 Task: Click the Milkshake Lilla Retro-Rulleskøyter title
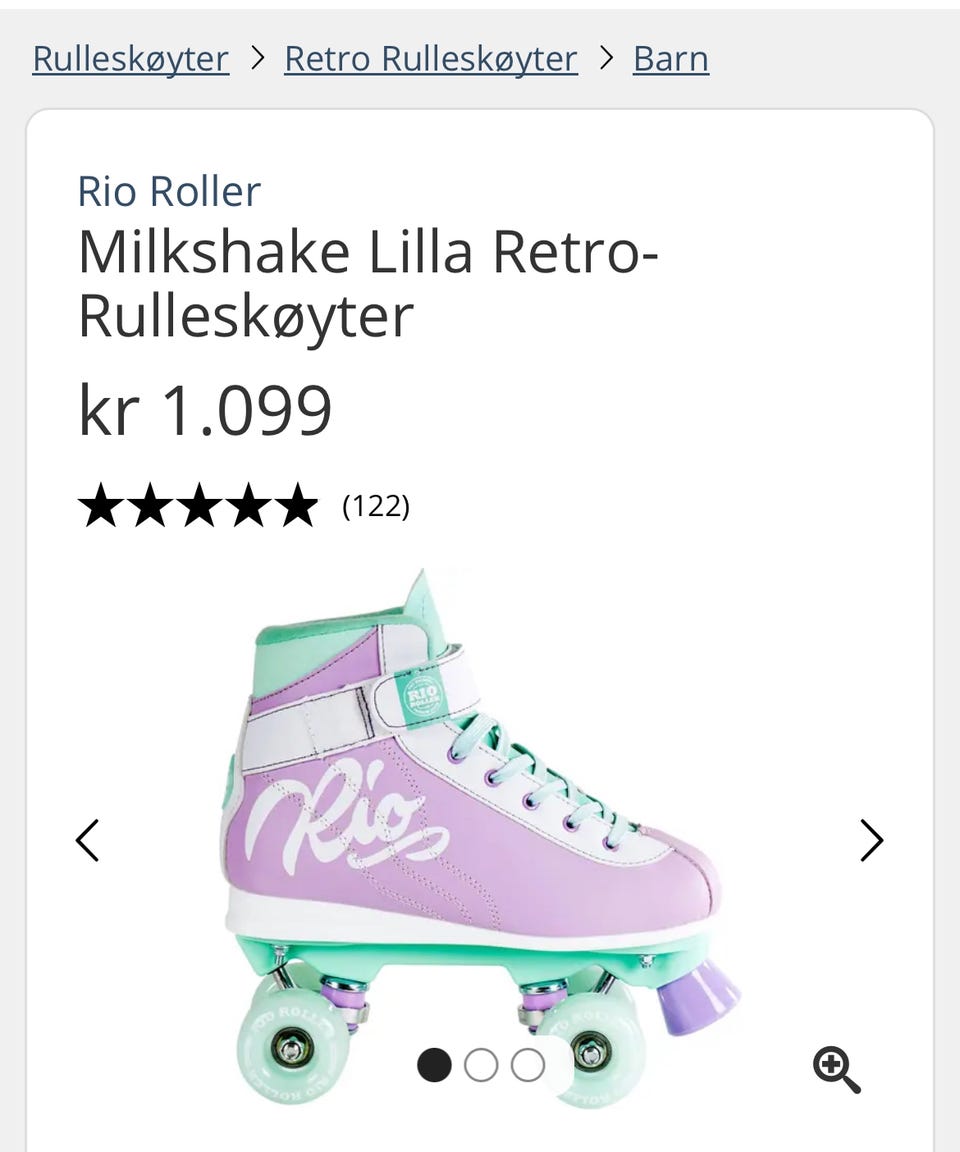click(x=368, y=283)
